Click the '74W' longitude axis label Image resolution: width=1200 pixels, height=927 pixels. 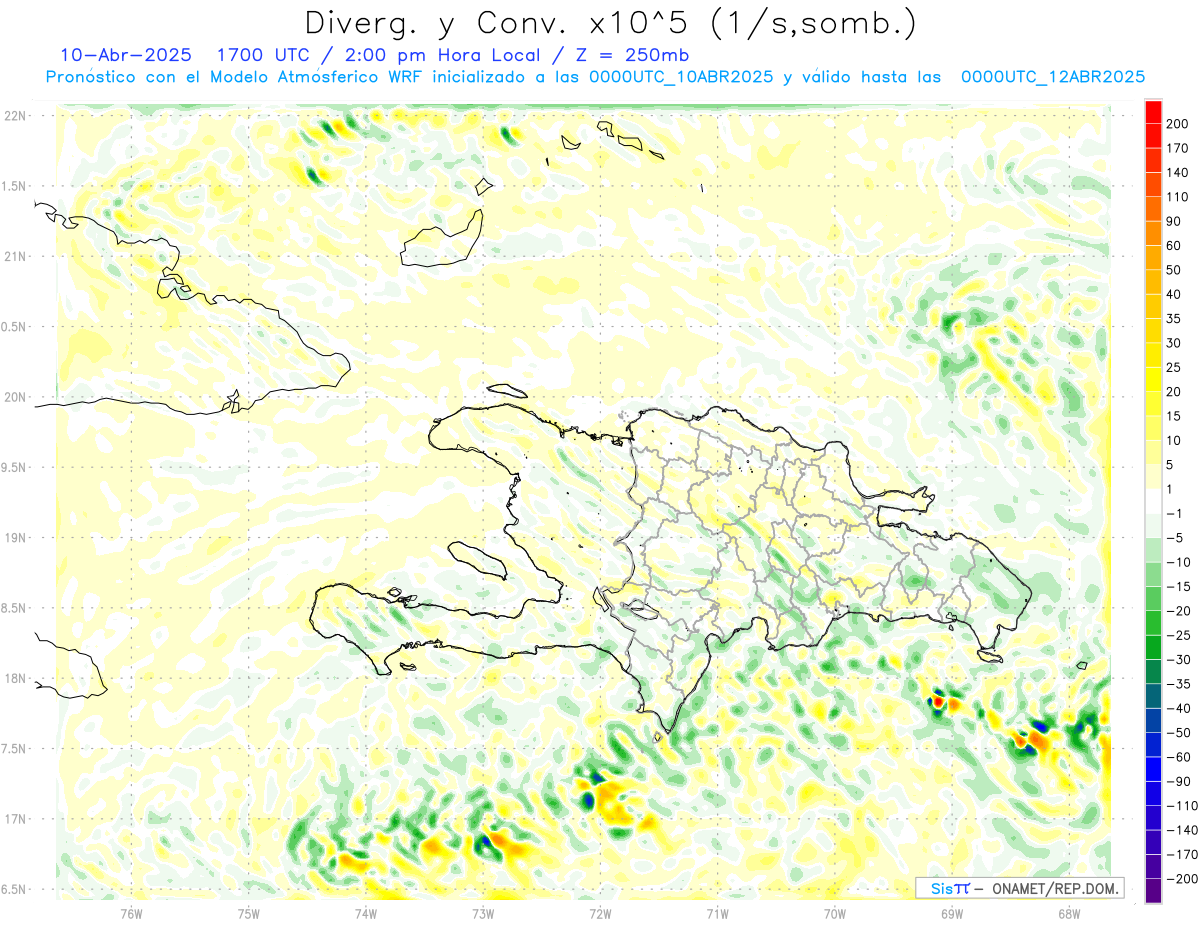point(366,913)
